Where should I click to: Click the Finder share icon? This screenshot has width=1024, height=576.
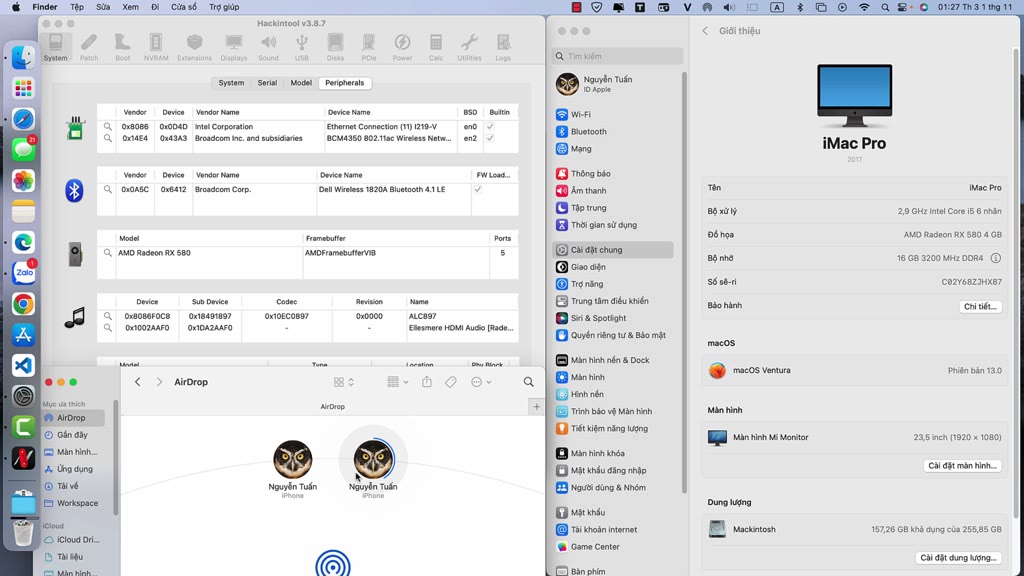427,382
